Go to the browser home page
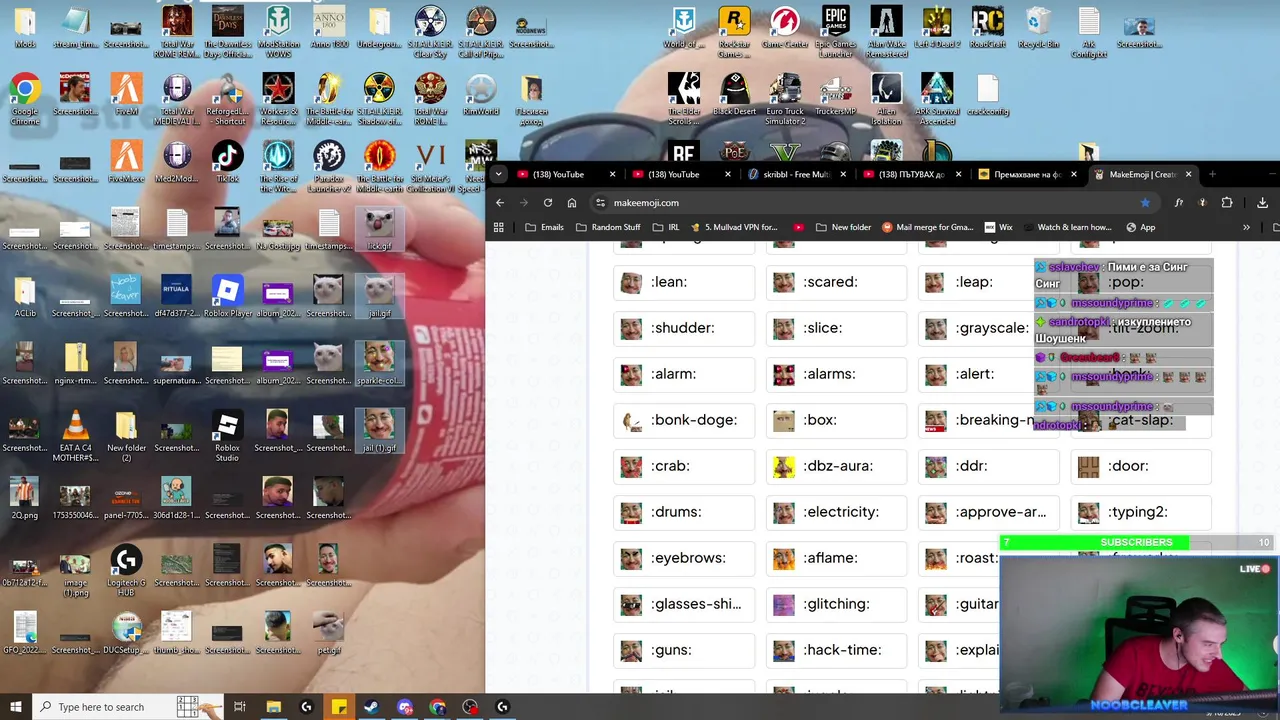This screenshot has height=720, width=1280. tap(572, 202)
